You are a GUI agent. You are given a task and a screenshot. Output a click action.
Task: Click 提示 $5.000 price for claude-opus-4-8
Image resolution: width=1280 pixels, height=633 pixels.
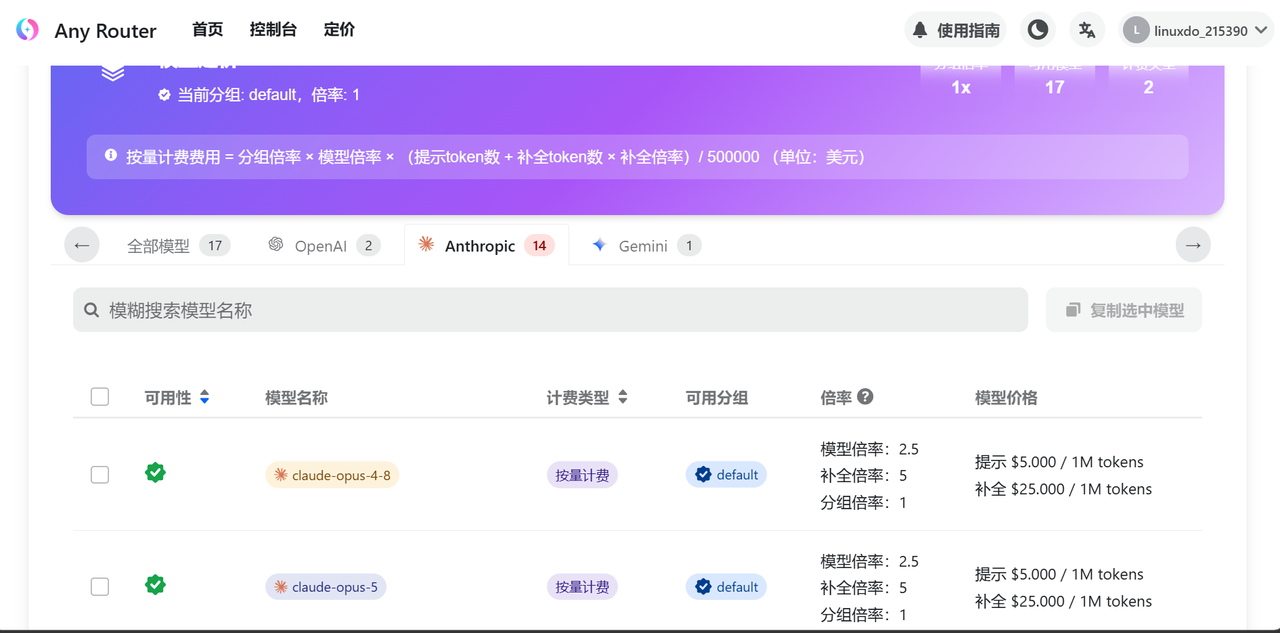click(1059, 462)
